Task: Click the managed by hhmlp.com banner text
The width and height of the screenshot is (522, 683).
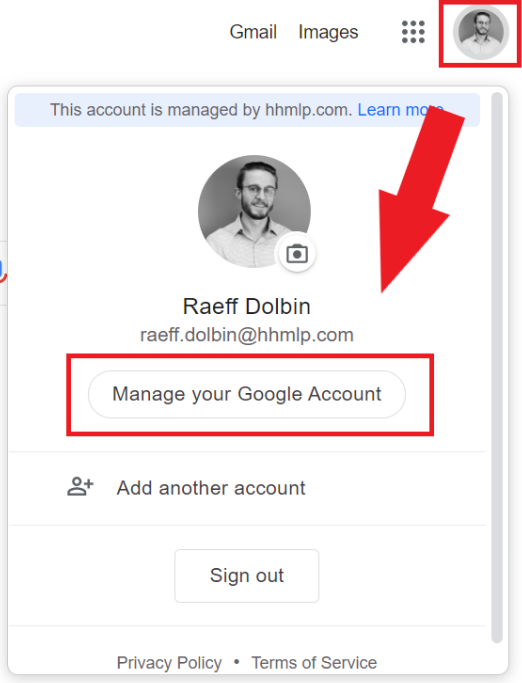Action: (x=201, y=110)
